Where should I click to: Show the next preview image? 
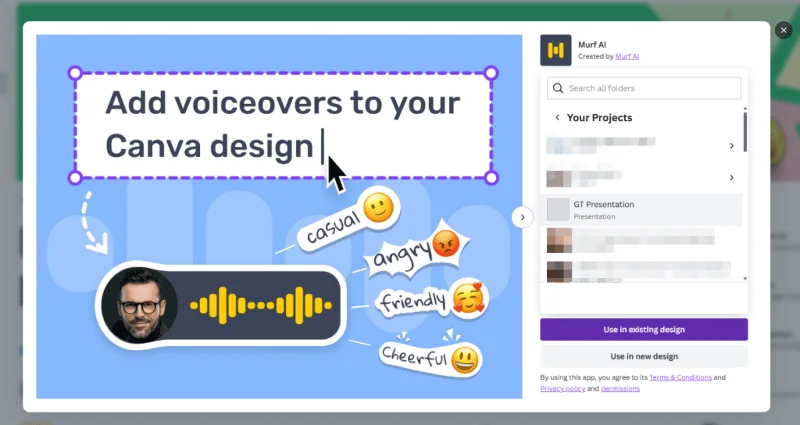(522, 217)
